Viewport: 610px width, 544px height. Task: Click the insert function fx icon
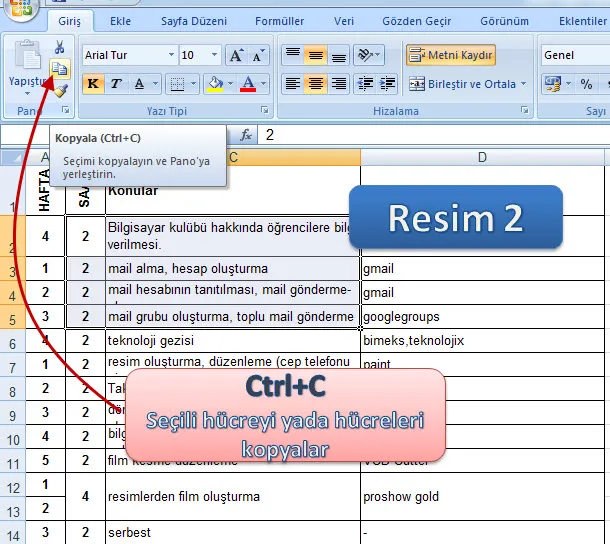click(246, 134)
